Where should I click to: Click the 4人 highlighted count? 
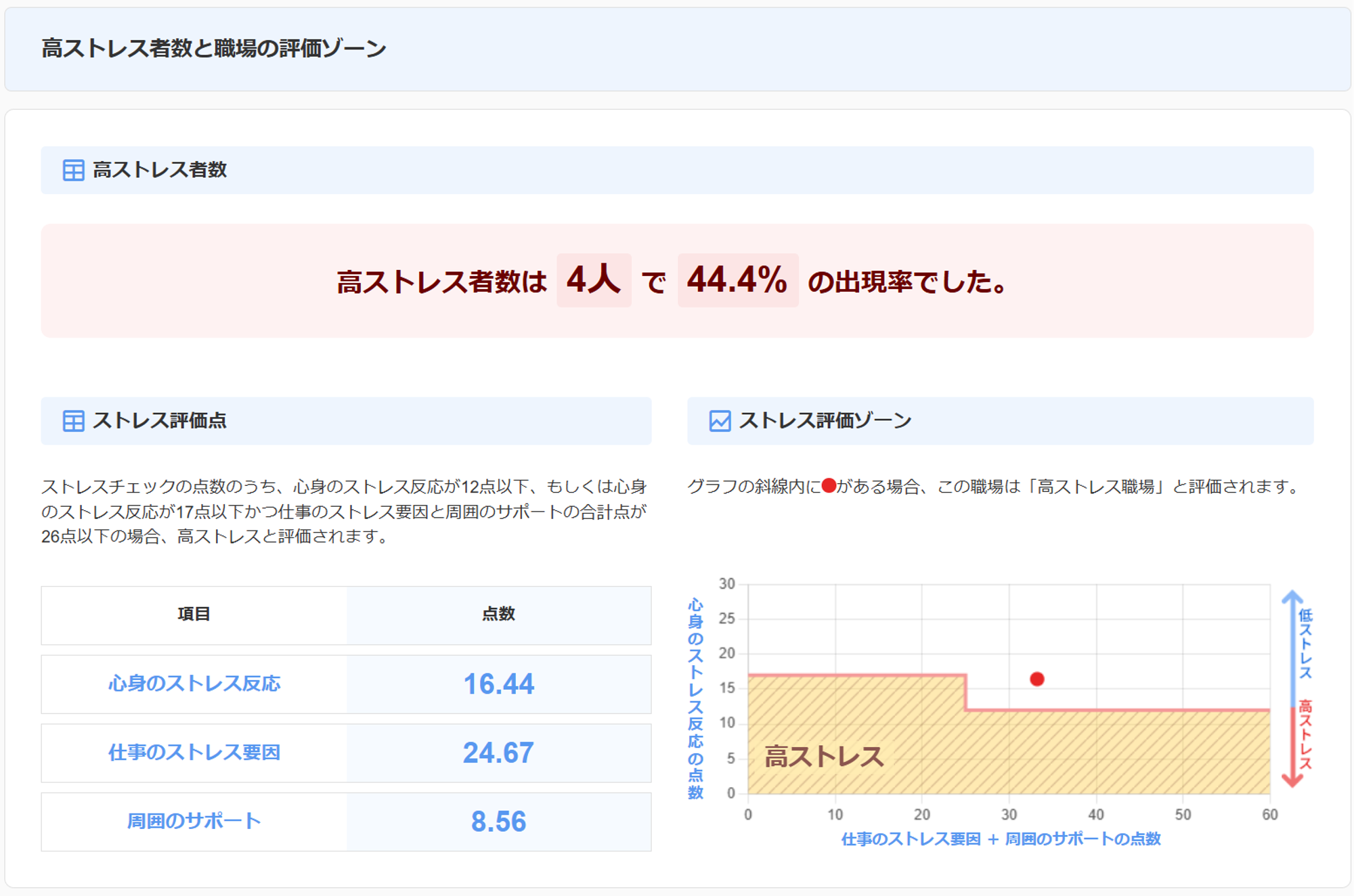click(x=594, y=280)
